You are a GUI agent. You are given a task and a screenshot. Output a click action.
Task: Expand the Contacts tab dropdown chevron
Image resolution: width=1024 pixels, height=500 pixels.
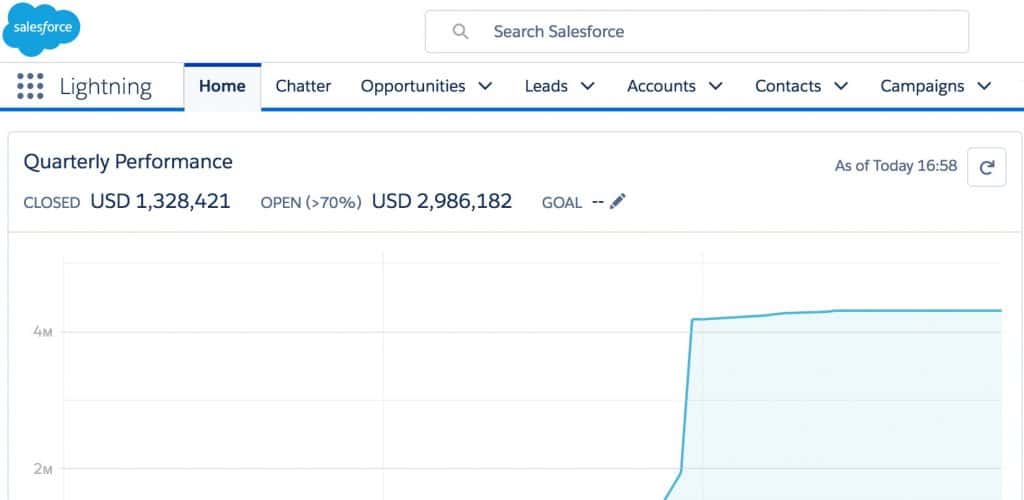(841, 86)
